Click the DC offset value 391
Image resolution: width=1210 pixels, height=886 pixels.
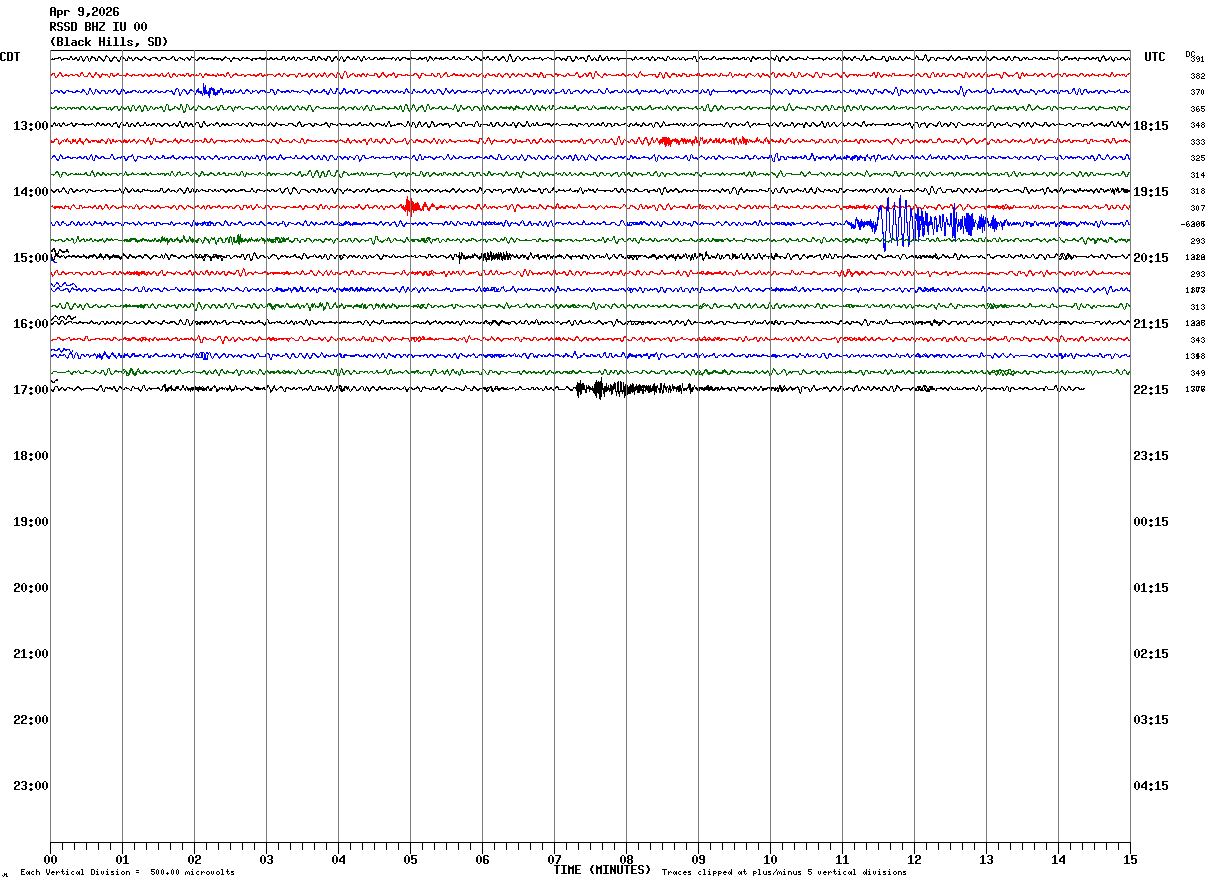(1198, 59)
